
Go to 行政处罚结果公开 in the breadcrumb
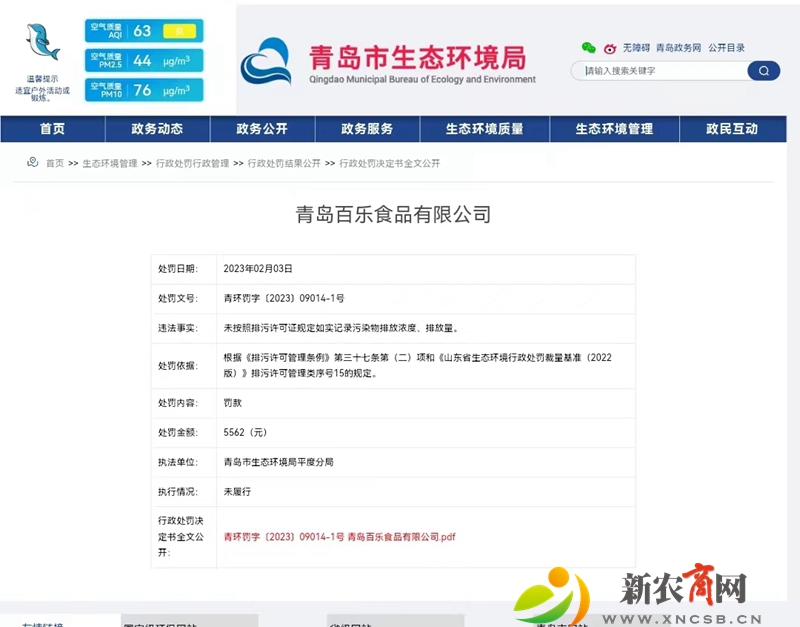coord(284,163)
